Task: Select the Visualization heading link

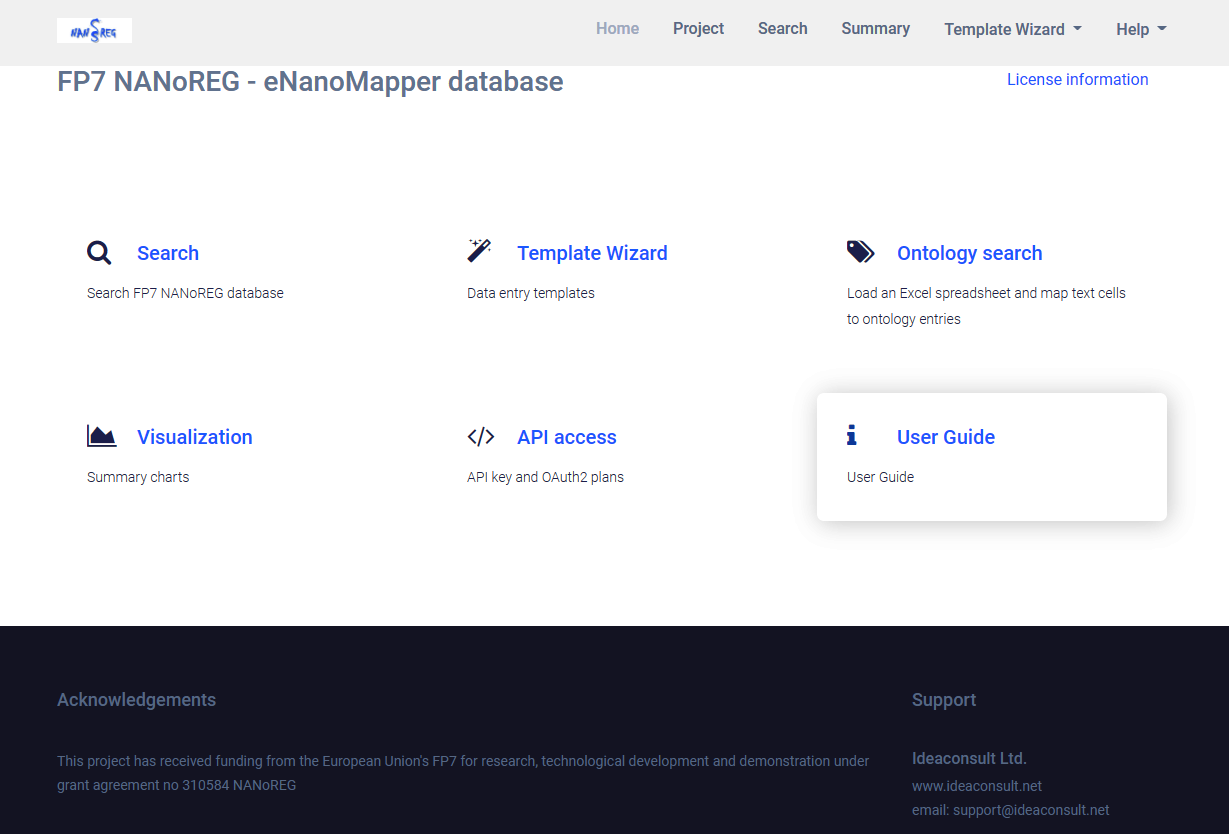Action: point(194,437)
